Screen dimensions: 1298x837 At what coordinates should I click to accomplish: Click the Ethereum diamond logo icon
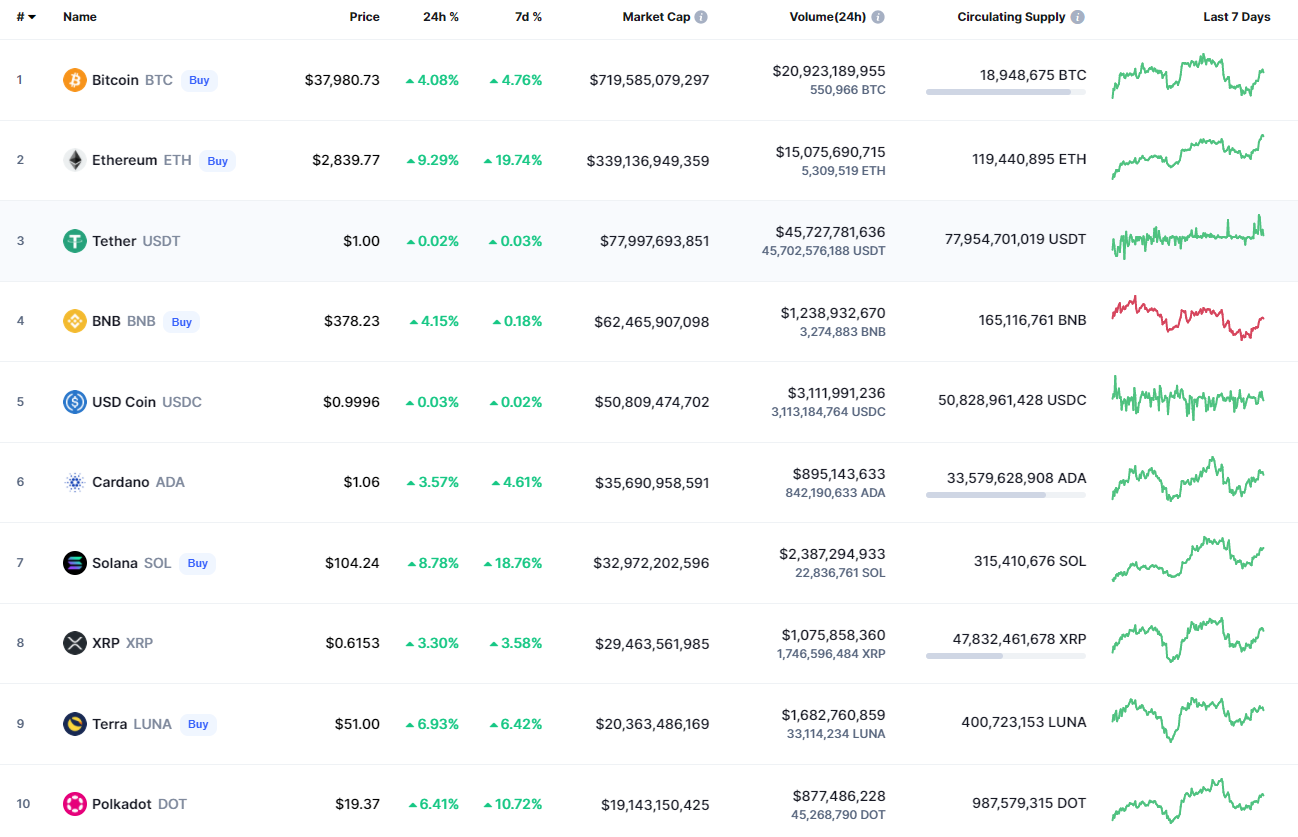[75, 160]
